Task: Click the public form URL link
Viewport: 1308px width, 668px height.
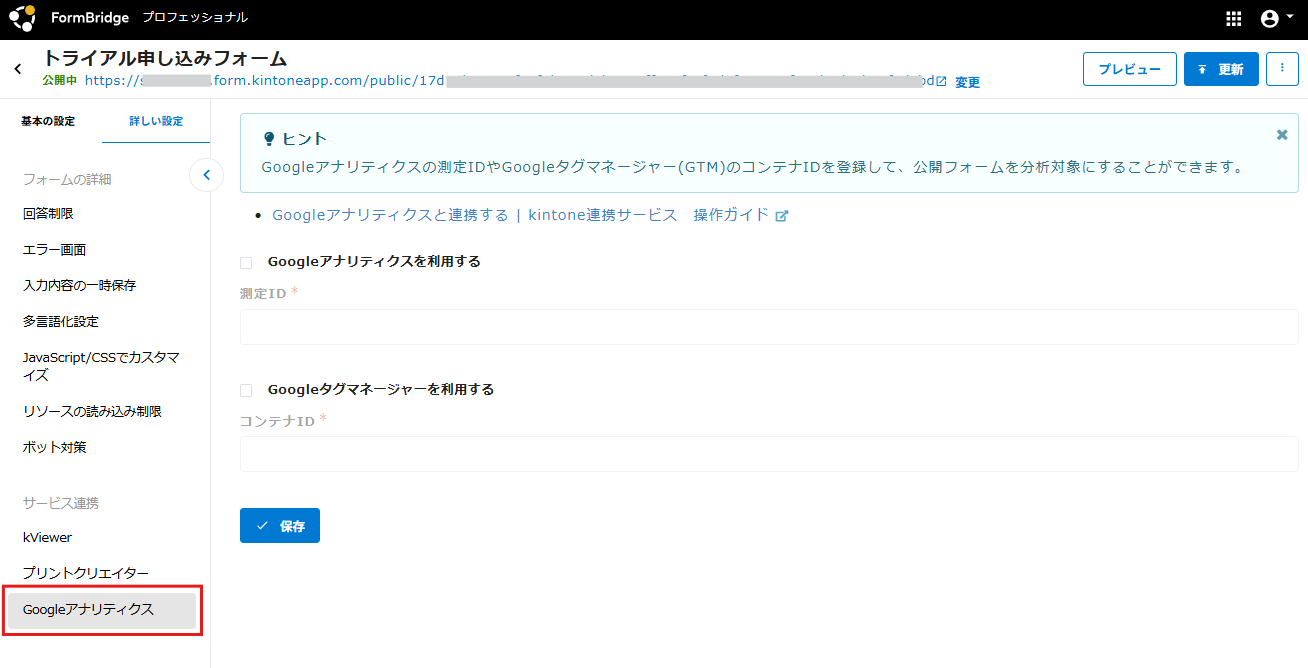Action: 509,81
